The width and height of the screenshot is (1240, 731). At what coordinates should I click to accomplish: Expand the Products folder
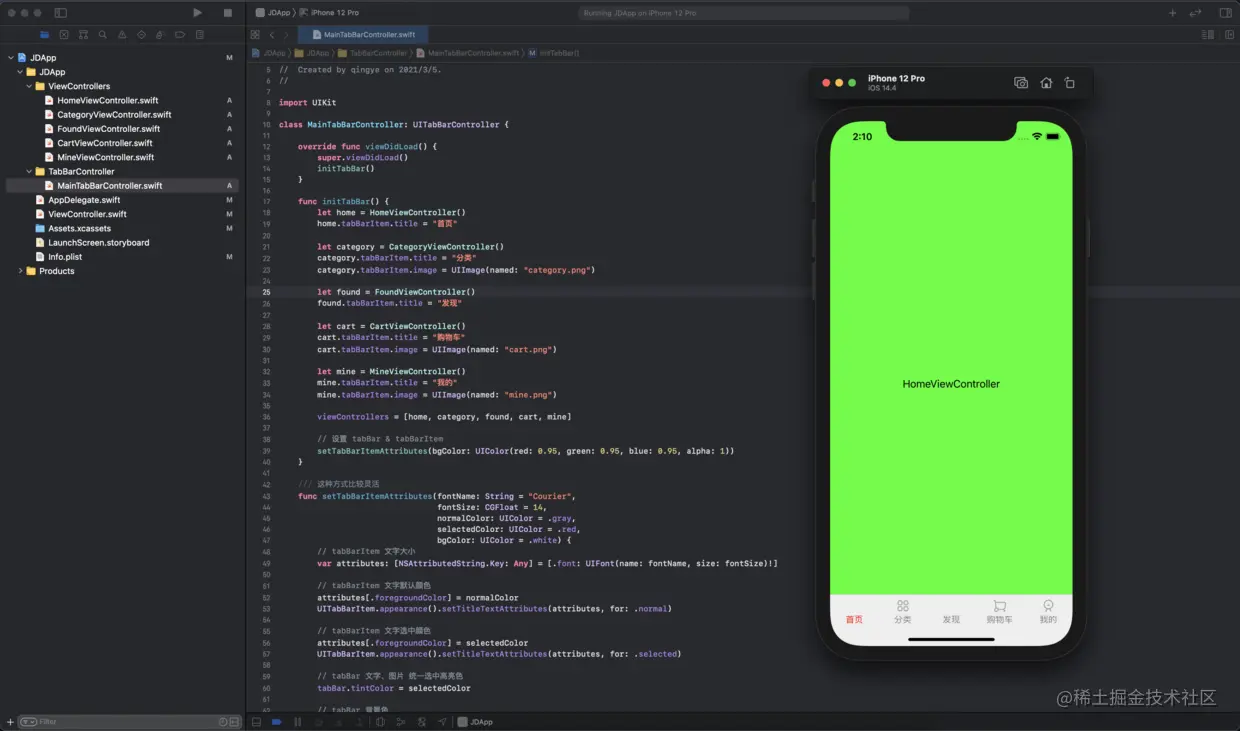(19, 271)
